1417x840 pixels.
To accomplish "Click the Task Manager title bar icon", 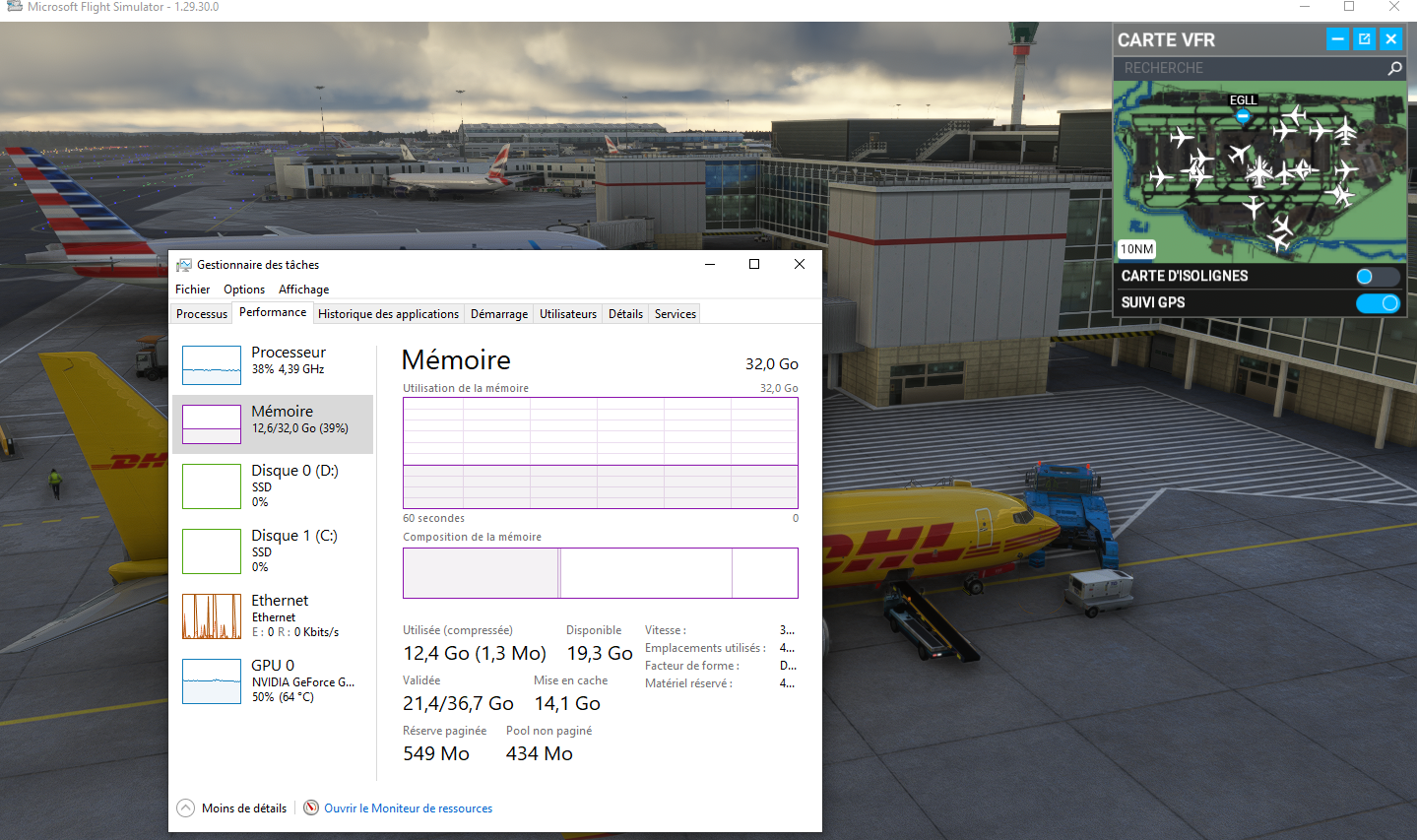I will [x=184, y=265].
